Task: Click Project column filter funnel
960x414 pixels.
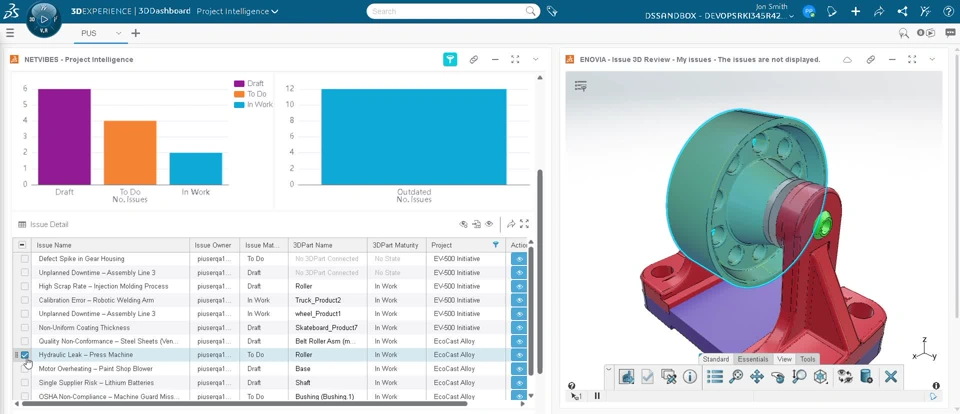Action: coord(495,245)
